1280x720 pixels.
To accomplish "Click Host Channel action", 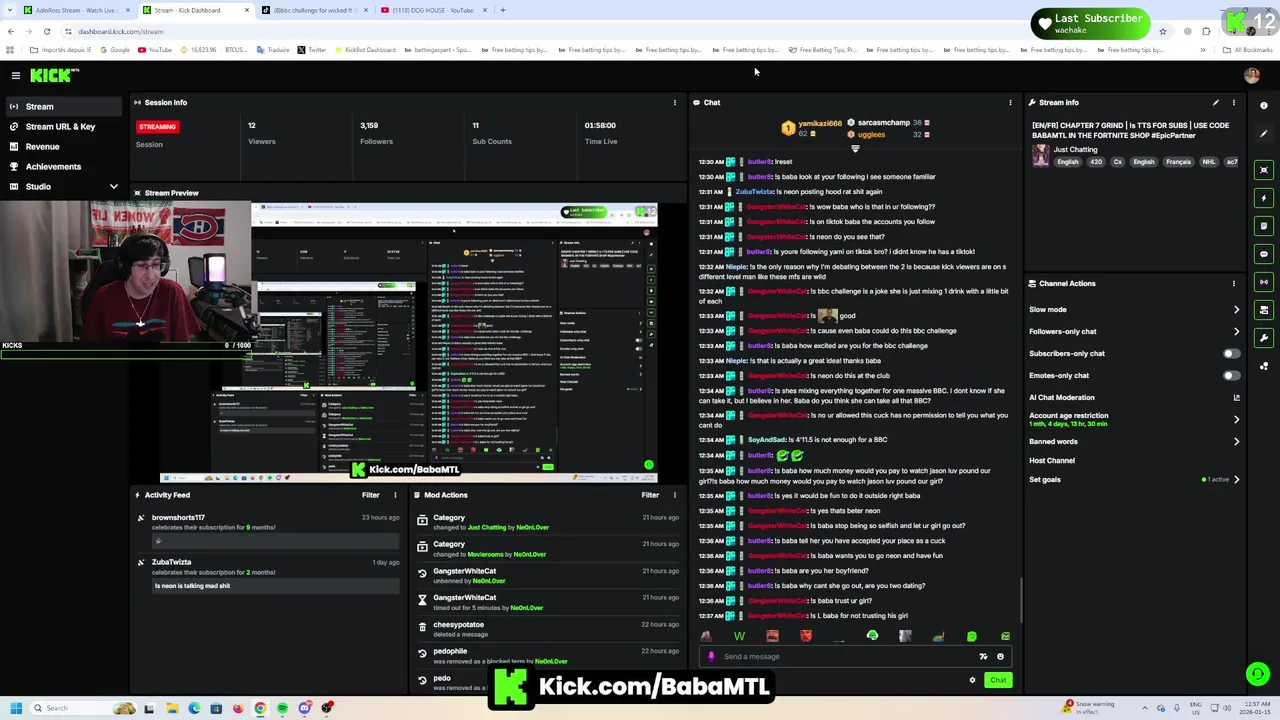I will point(1052,460).
